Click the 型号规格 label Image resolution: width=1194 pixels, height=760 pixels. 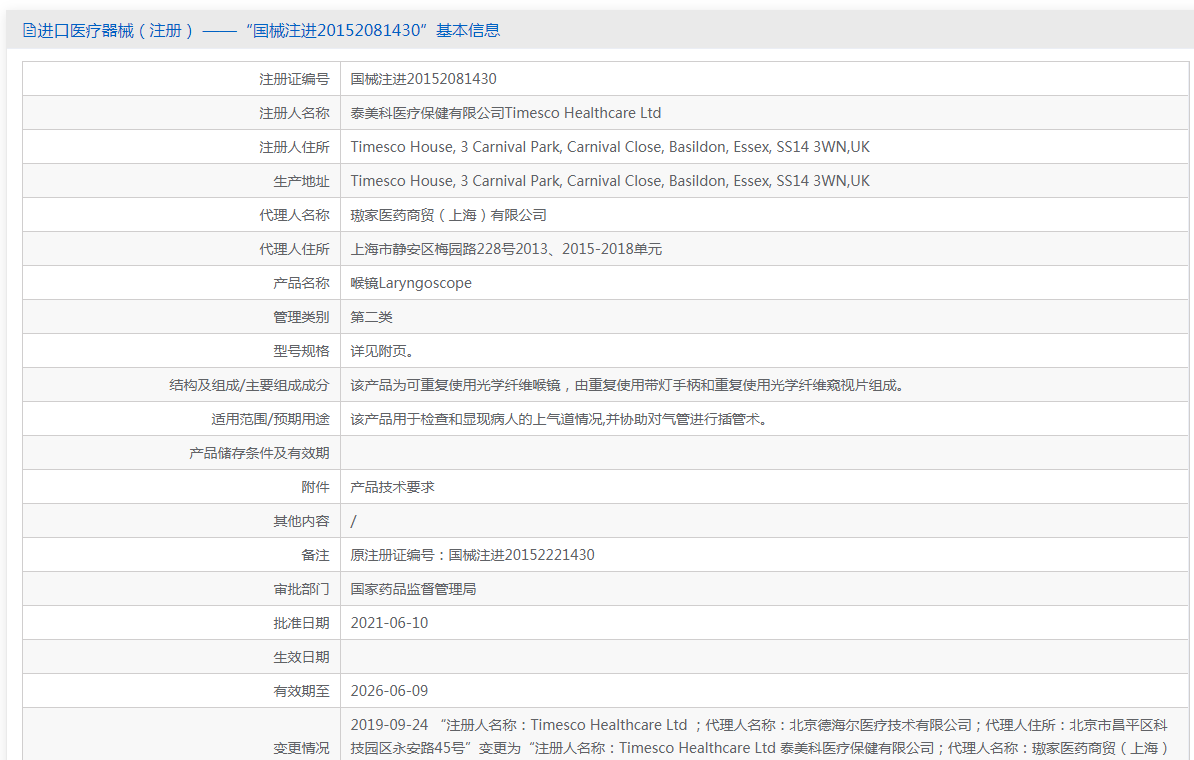tap(302, 351)
